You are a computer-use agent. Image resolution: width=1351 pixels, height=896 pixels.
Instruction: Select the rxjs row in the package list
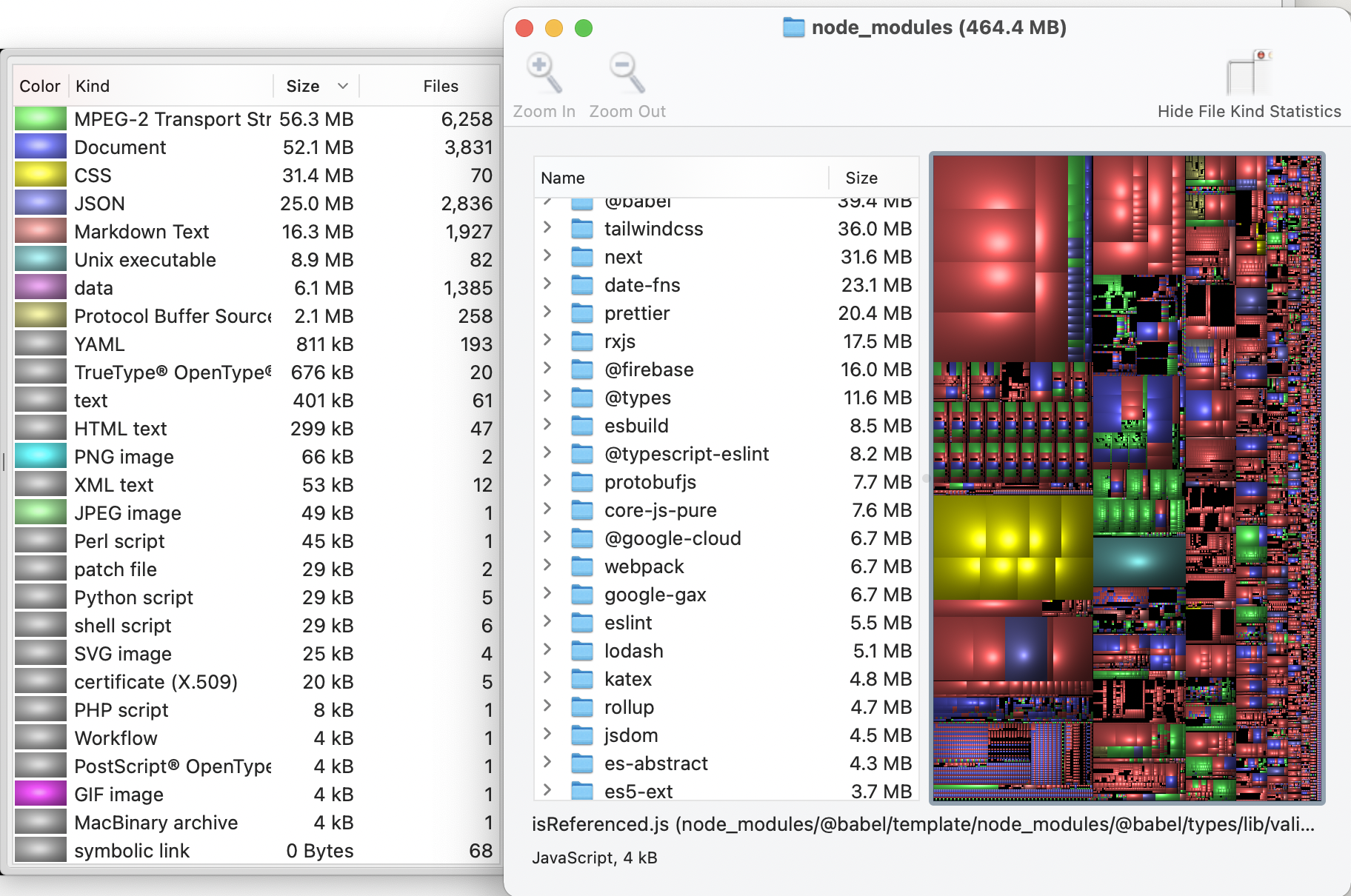[704, 341]
